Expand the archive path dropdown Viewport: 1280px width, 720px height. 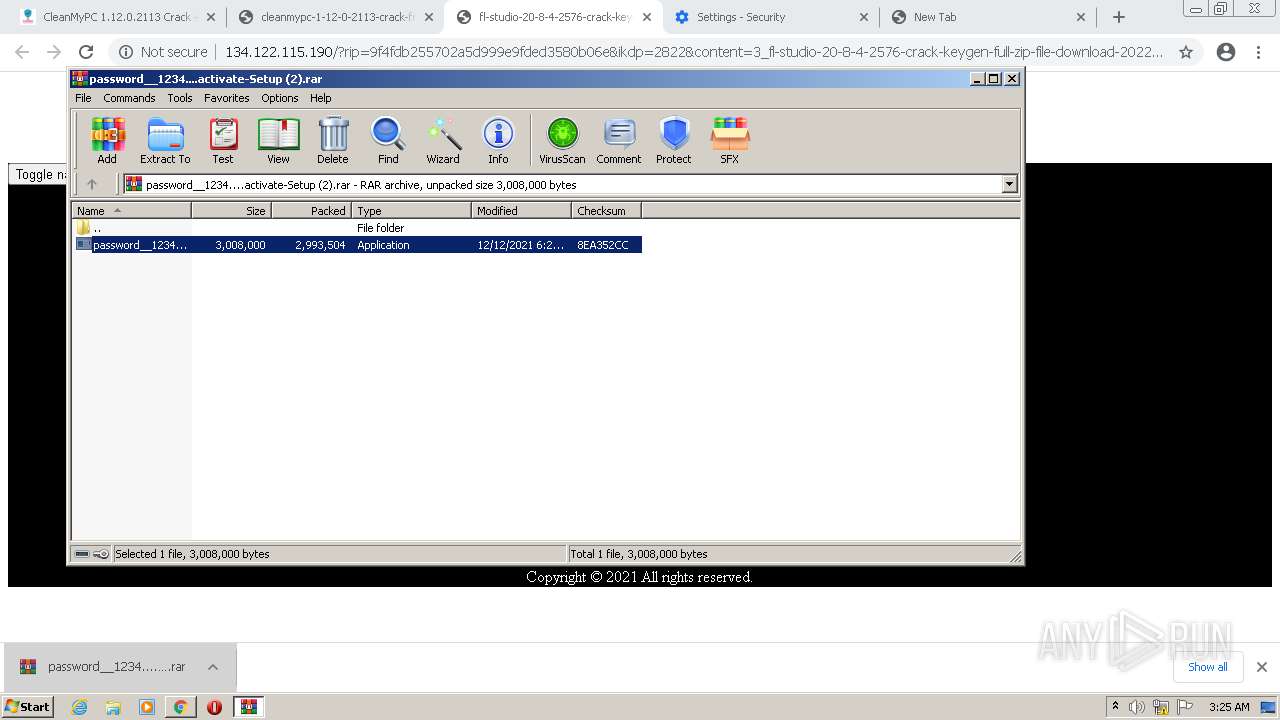[1009, 184]
